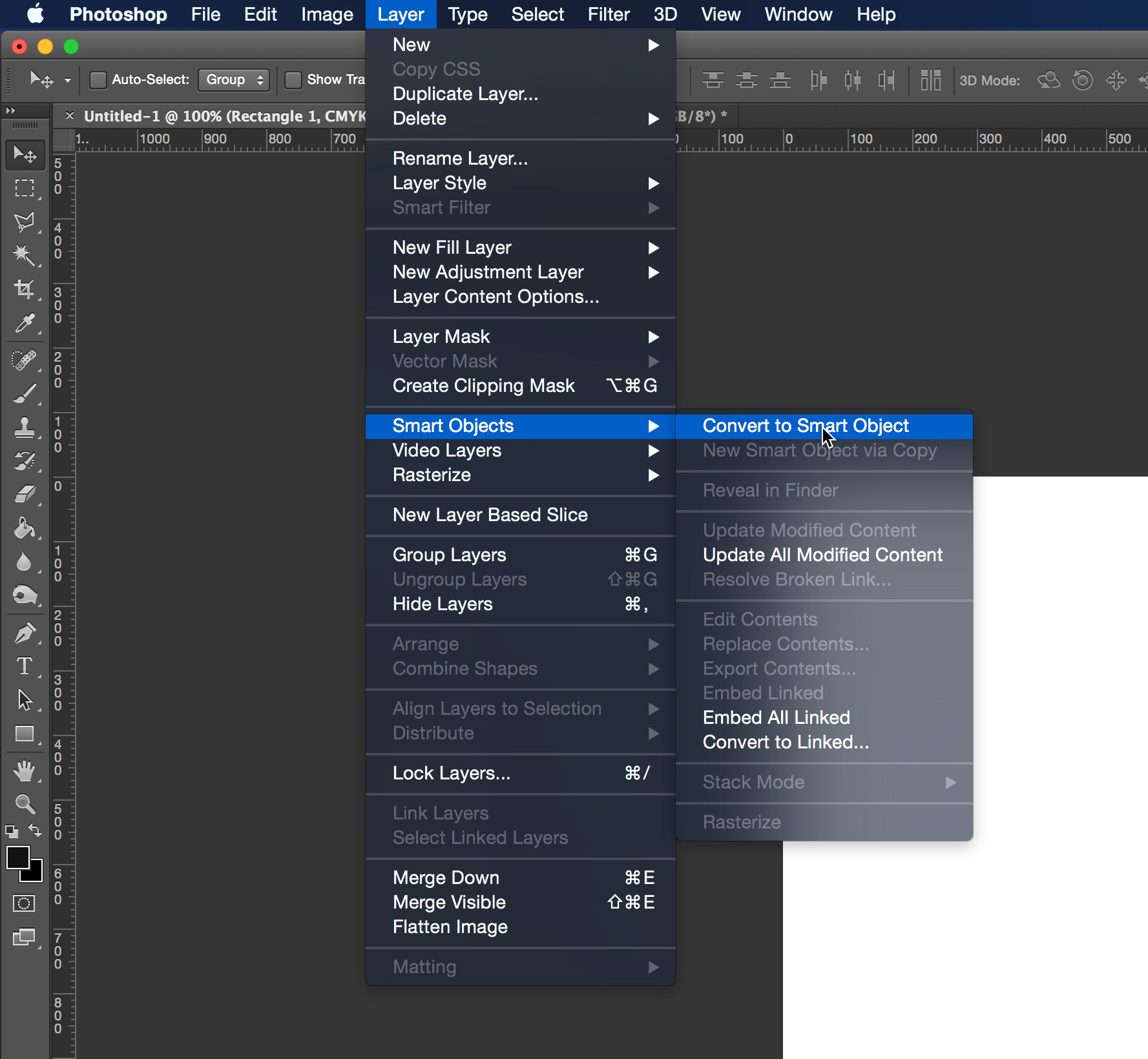Image resolution: width=1148 pixels, height=1059 pixels.
Task: Open the Filter menu
Action: 608,14
